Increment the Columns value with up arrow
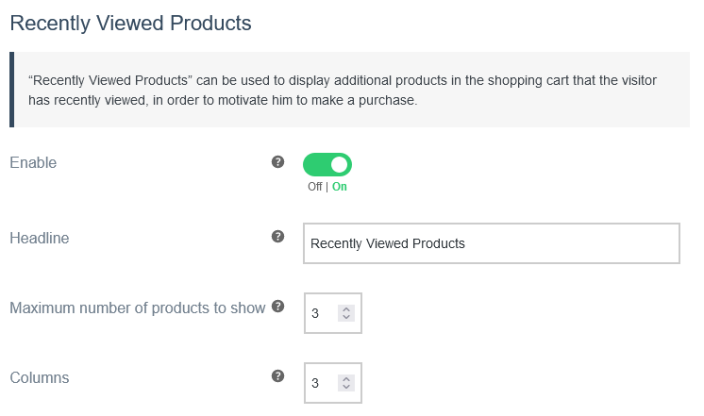 point(347,379)
